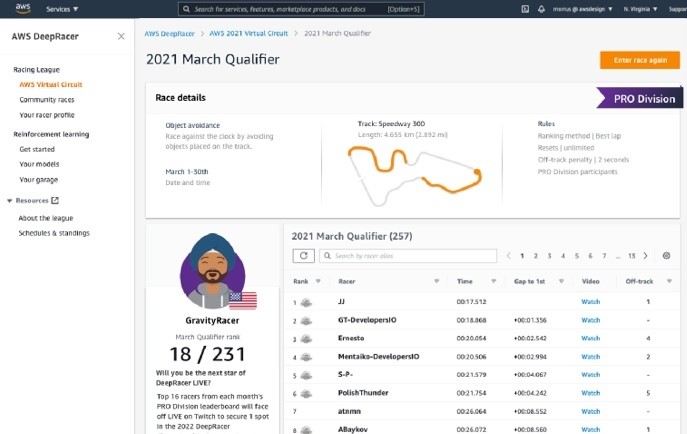
Task: Go to the previous leaderboard page arrow
Action: pos(508,256)
